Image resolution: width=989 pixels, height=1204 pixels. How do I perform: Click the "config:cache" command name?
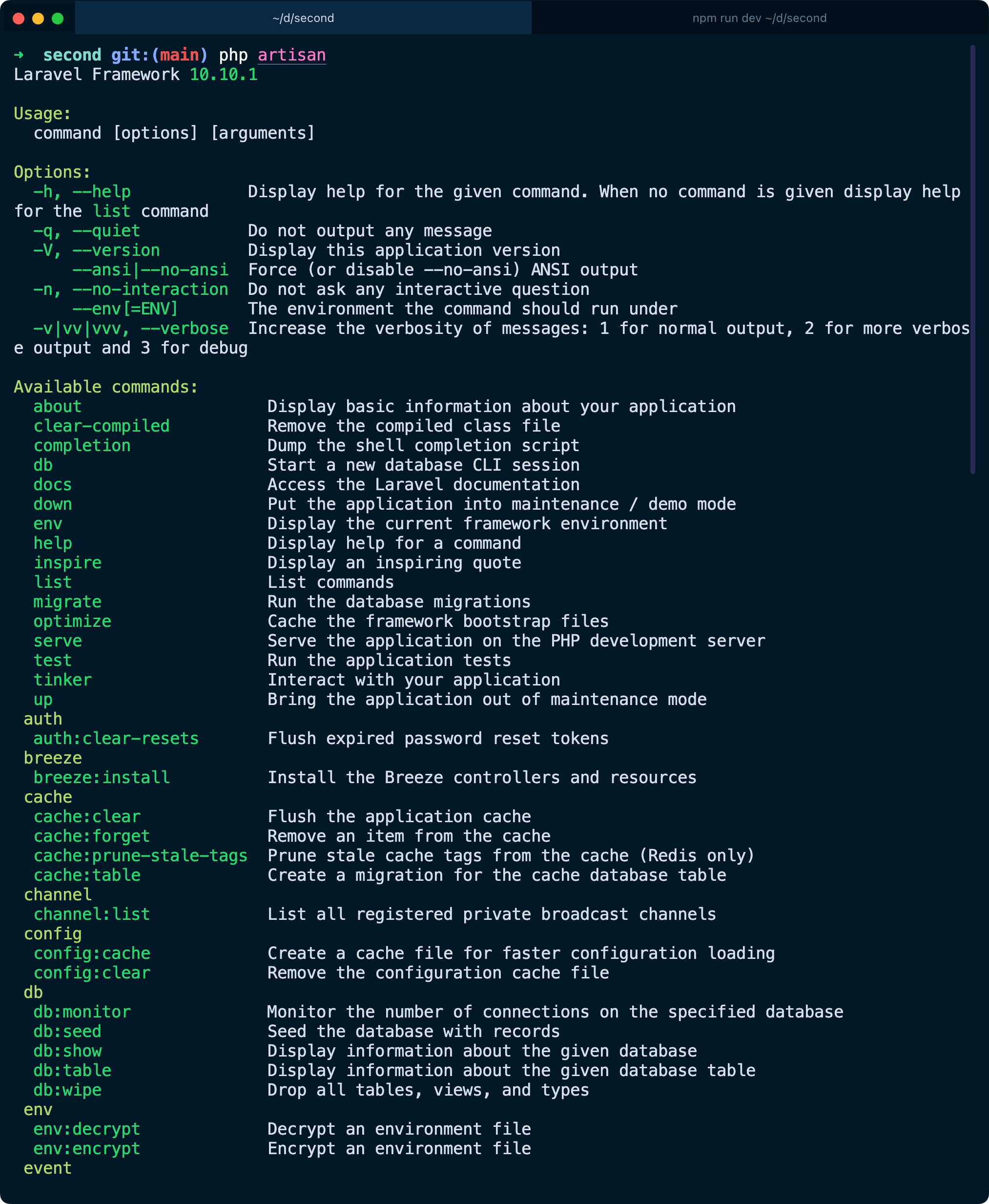[x=92, y=953]
